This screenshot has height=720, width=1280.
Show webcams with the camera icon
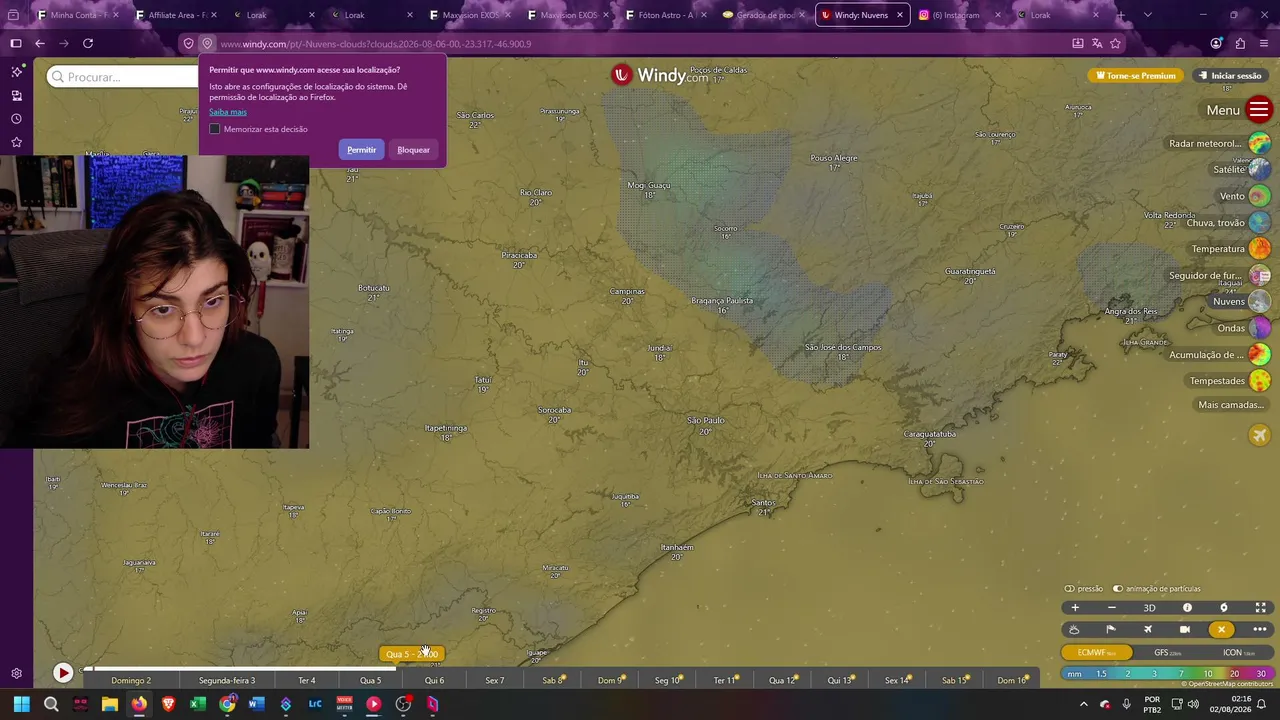click(1185, 629)
